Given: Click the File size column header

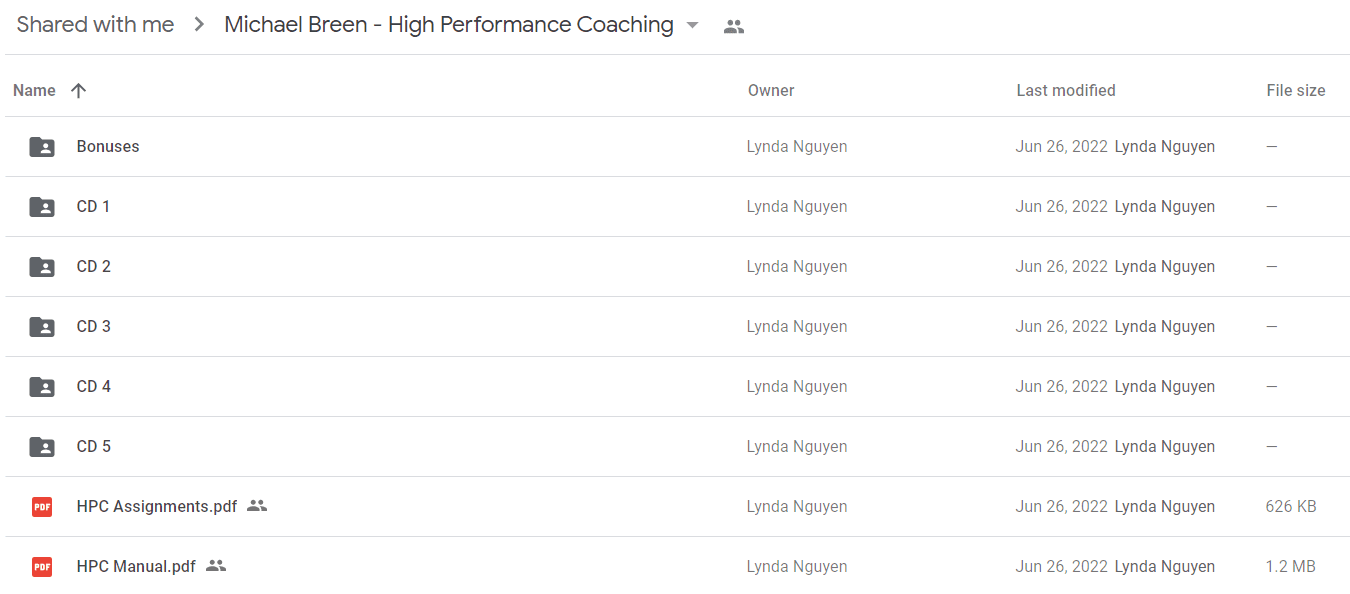Looking at the screenshot, I should coord(1296,91).
